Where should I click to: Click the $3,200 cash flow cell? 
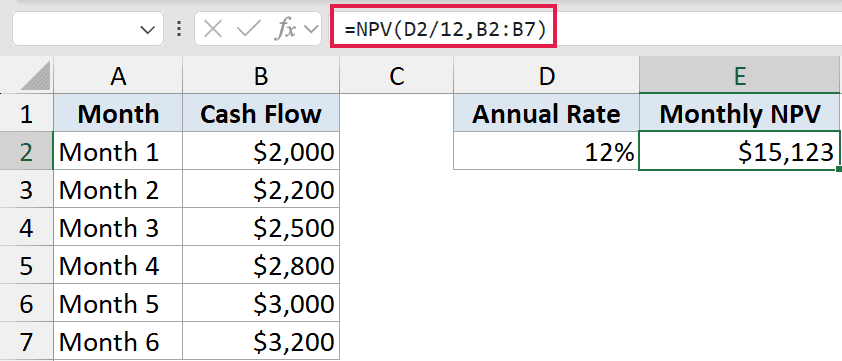tap(261, 342)
